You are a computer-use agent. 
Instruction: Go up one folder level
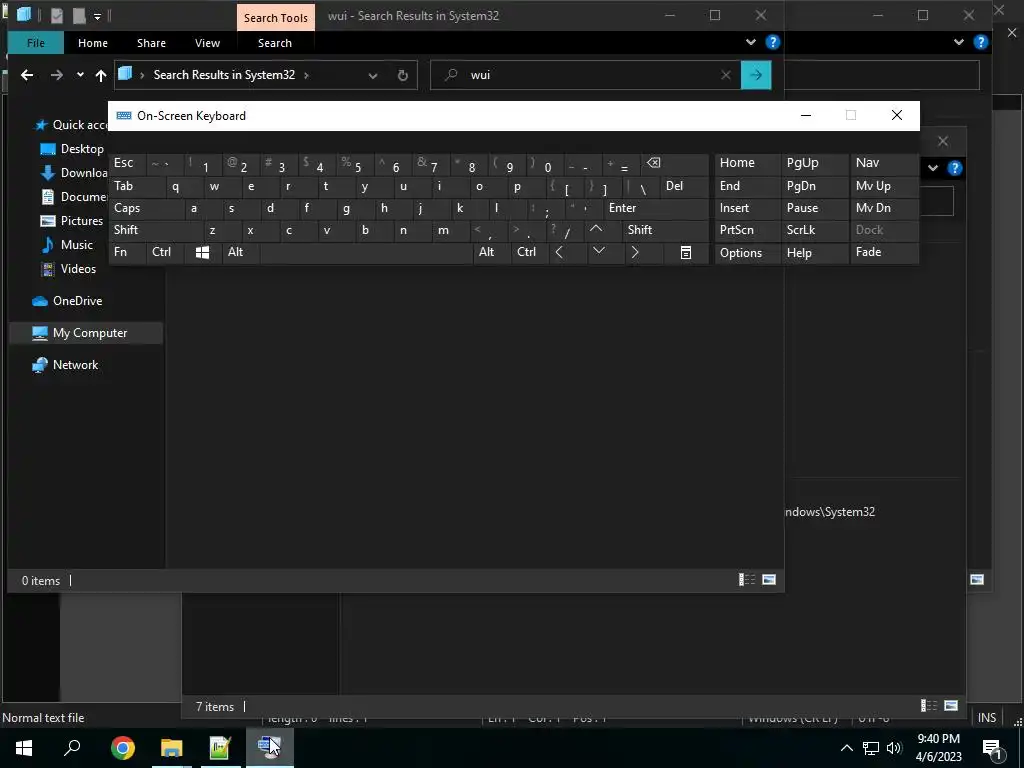point(101,75)
